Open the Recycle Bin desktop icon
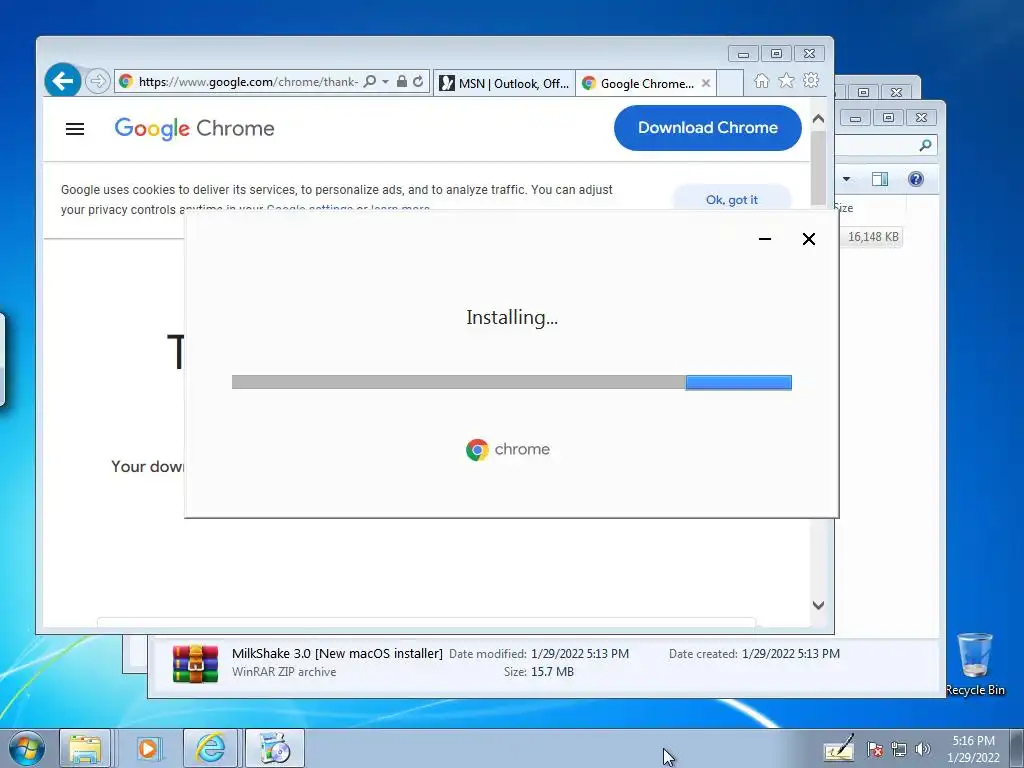Viewport: 1024px width, 768px height. click(x=975, y=664)
